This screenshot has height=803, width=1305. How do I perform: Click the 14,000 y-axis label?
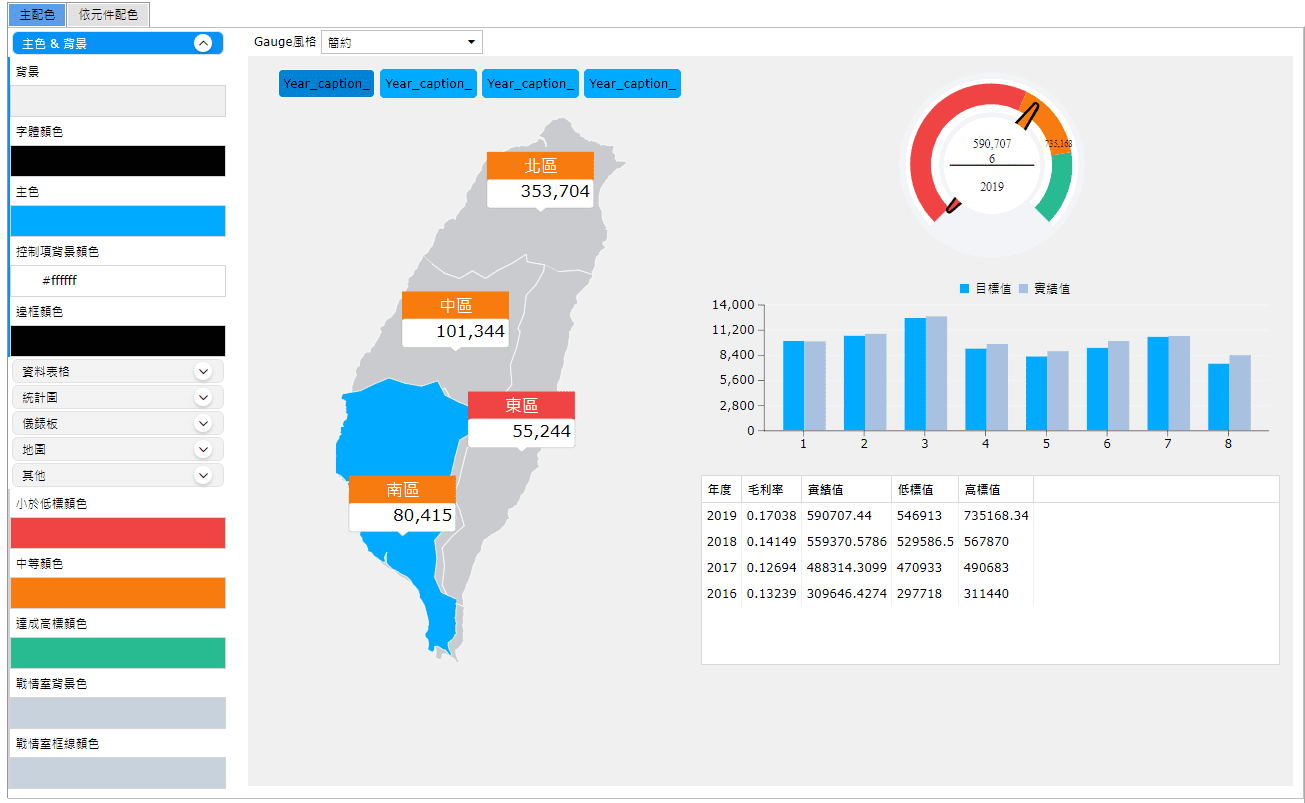(733, 305)
